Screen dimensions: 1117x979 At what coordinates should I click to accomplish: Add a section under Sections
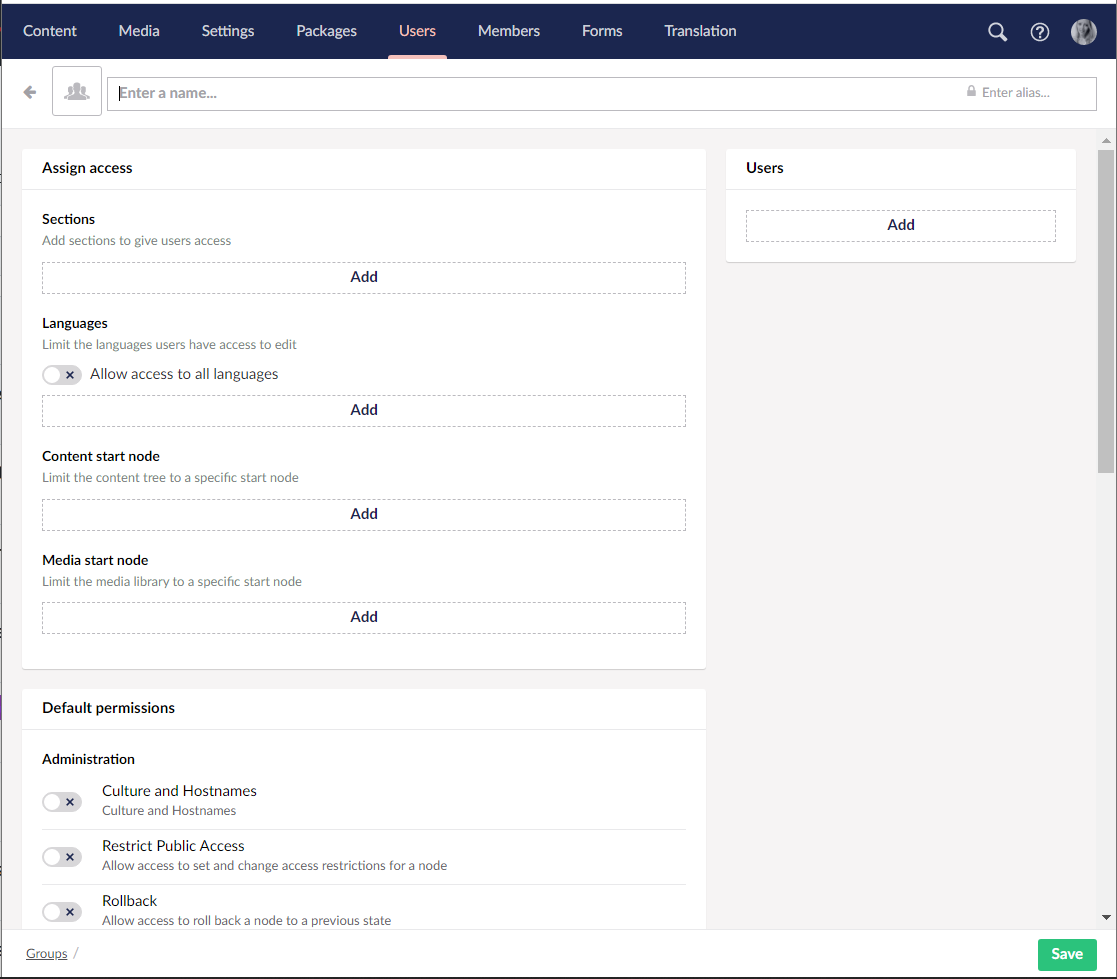click(x=364, y=277)
